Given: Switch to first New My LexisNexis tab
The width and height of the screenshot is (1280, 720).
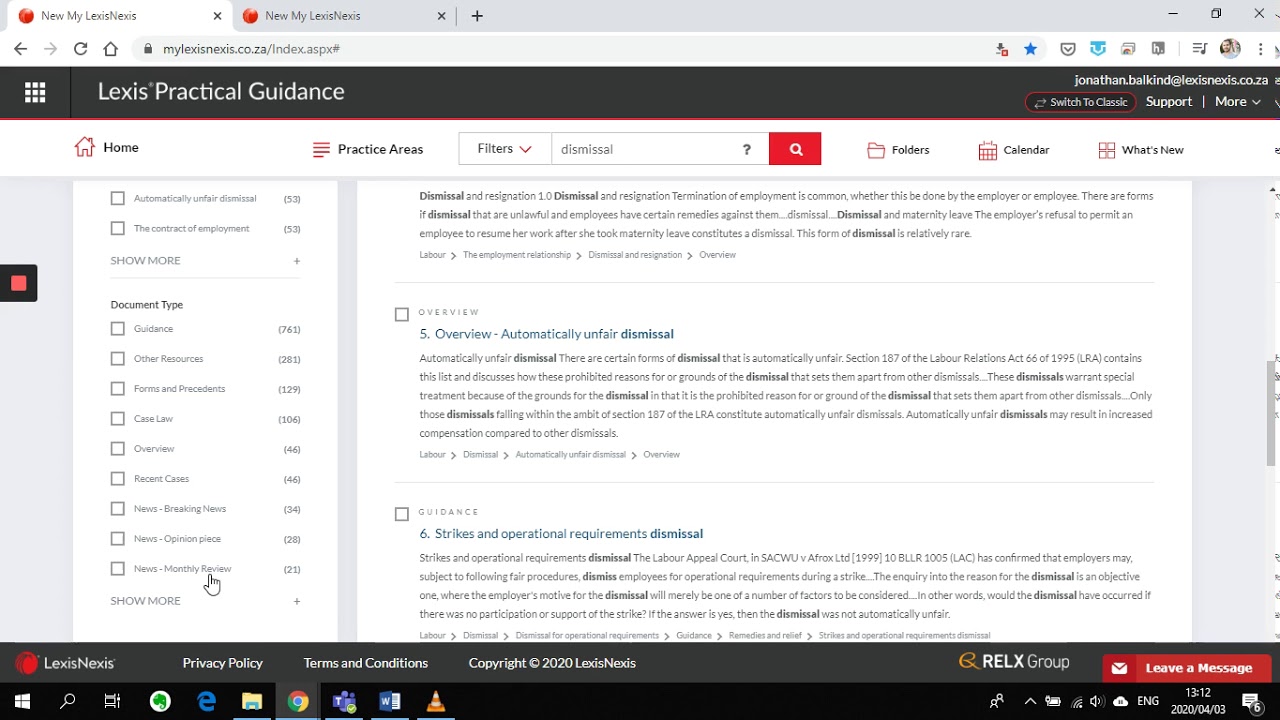Looking at the screenshot, I should click(x=118, y=16).
